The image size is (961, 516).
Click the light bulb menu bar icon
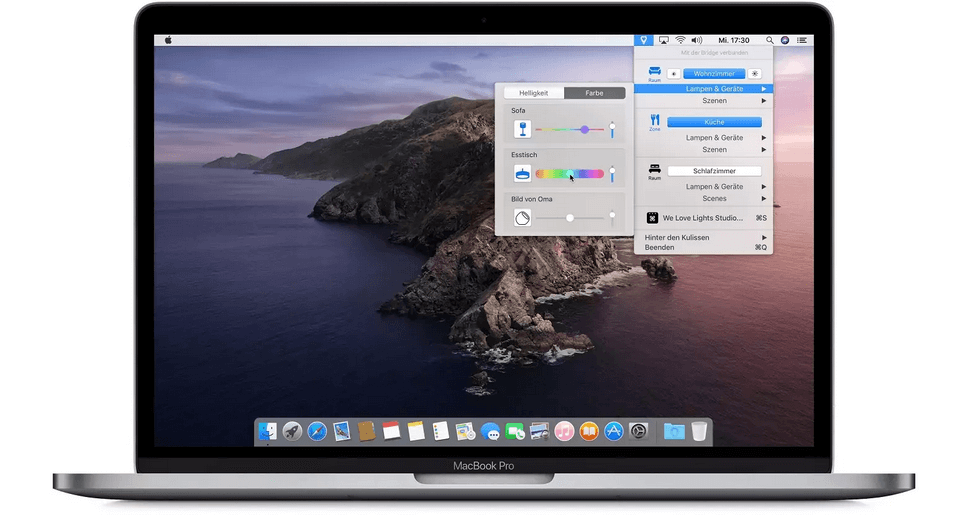tap(645, 40)
